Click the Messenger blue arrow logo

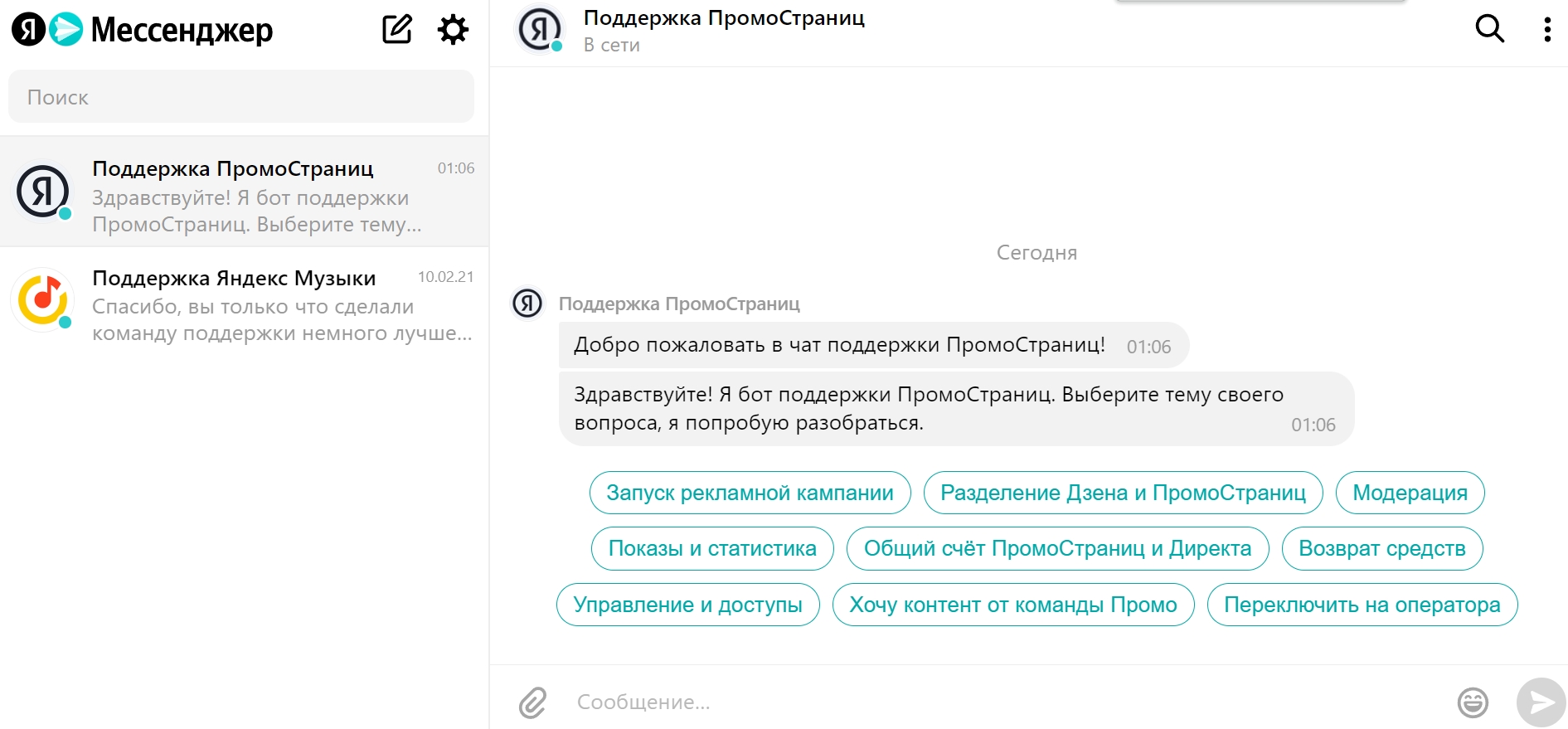(66, 30)
